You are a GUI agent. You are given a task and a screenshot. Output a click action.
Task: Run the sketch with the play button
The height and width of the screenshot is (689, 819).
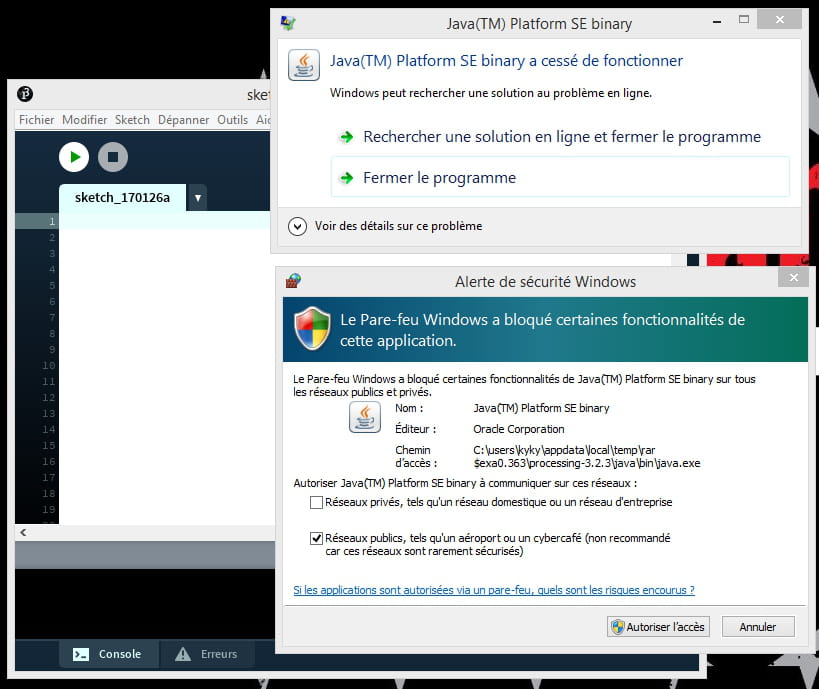[74, 157]
